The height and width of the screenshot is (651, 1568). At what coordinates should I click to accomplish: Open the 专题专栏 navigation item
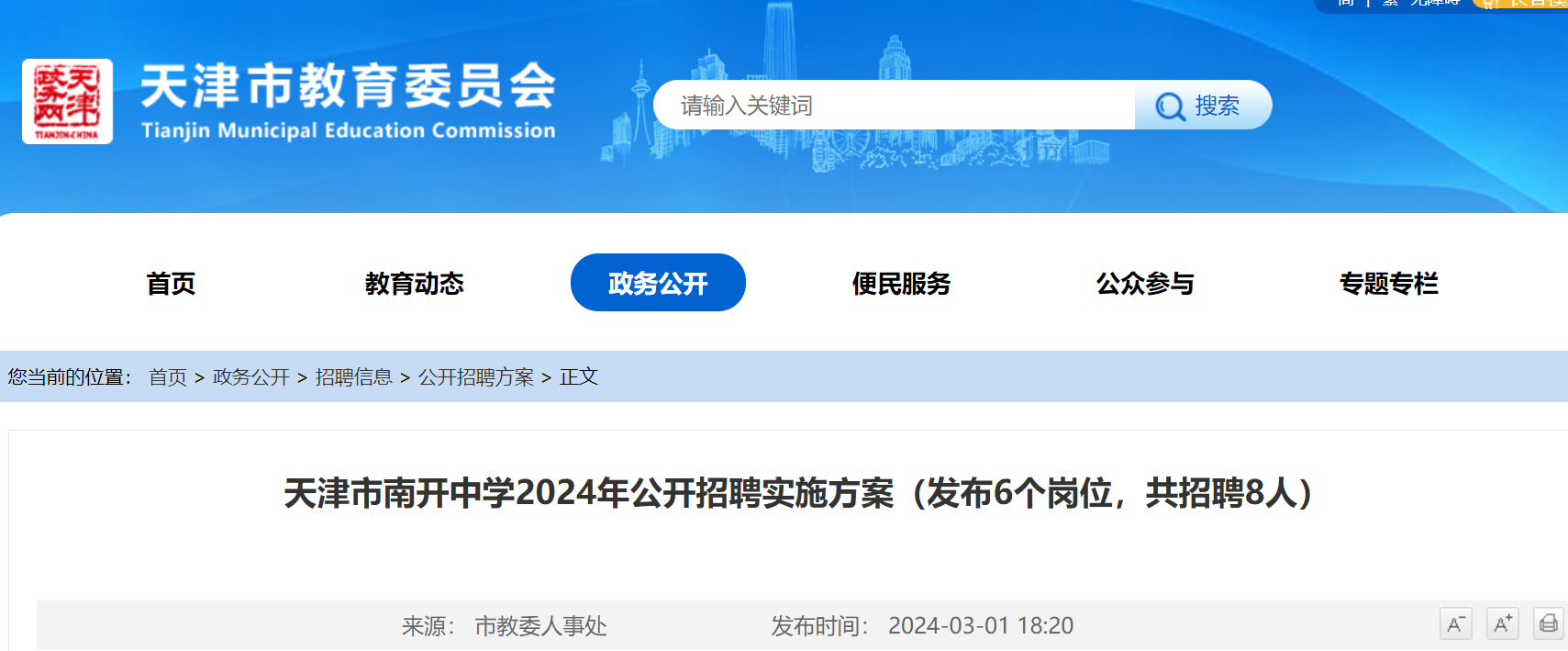pyautogui.click(x=1388, y=284)
